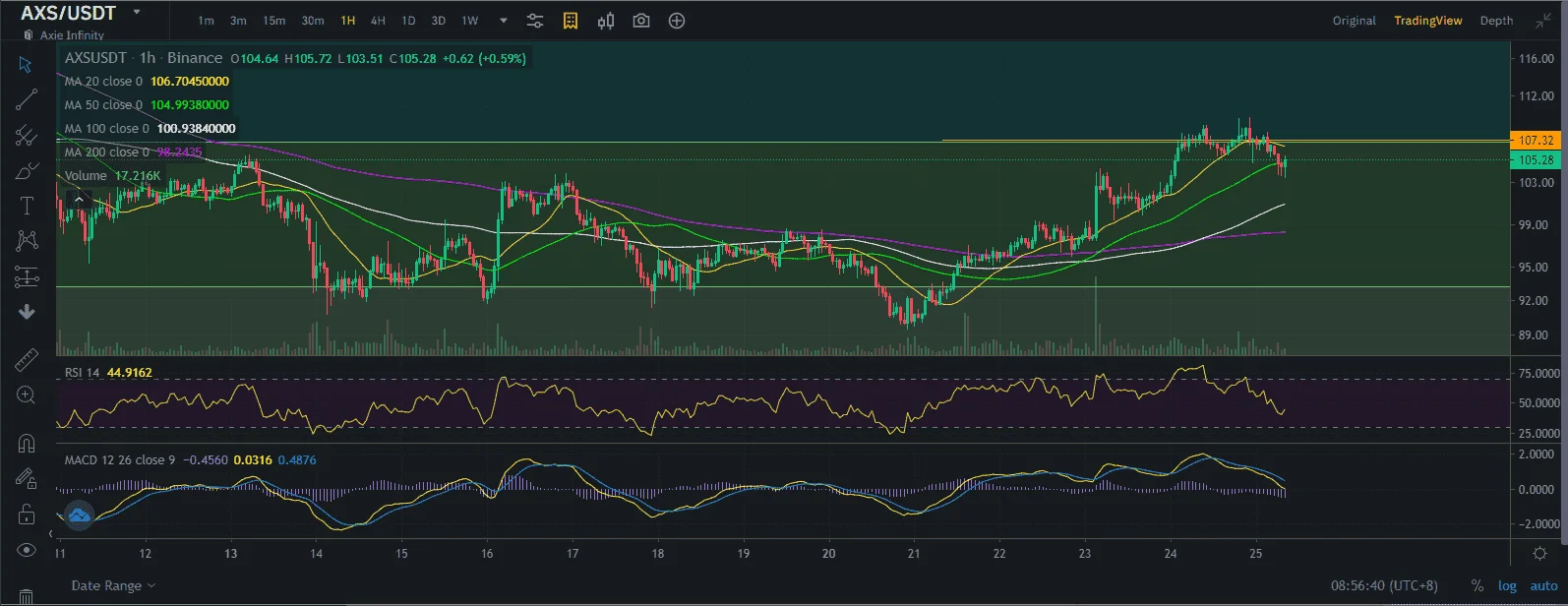Select the down arrow marker tool
The width and height of the screenshot is (1568, 606).
[26, 312]
